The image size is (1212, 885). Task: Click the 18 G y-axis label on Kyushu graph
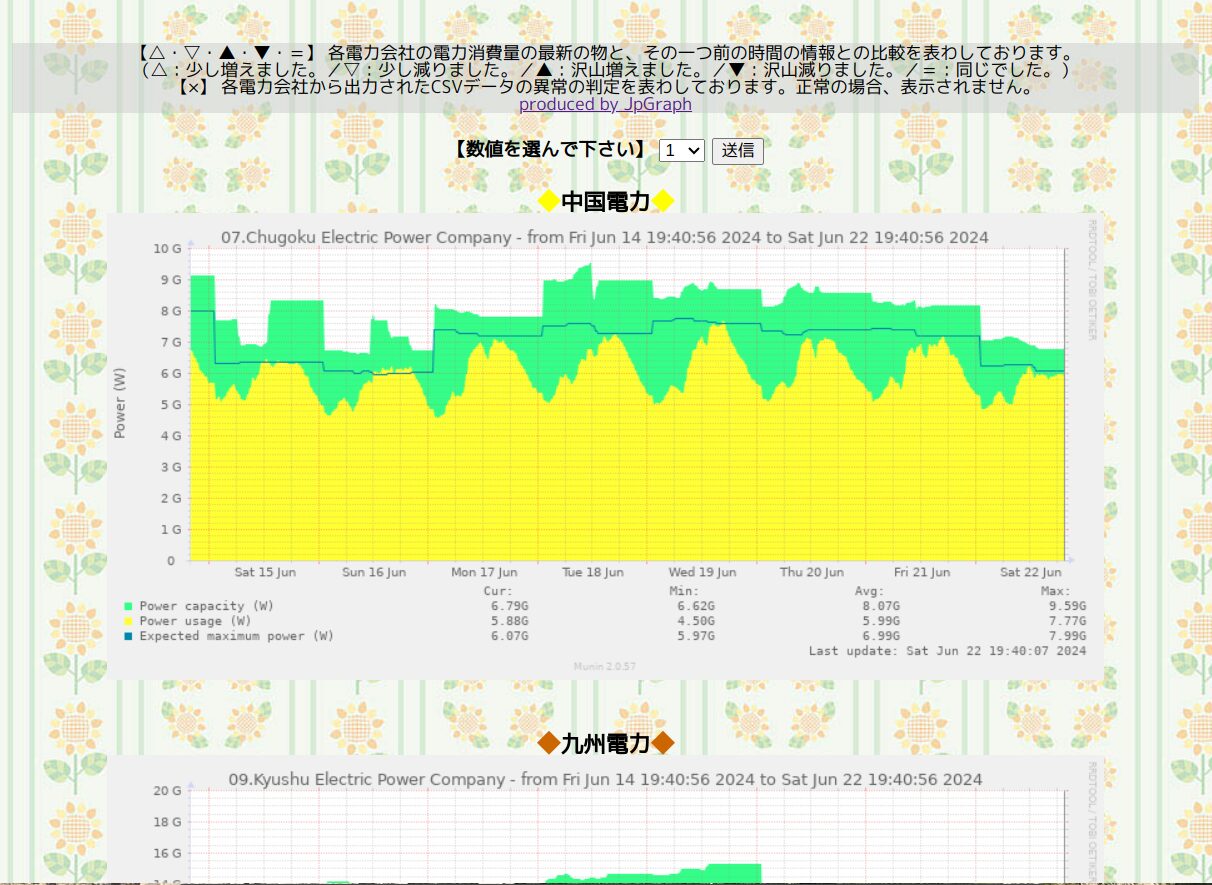coord(166,822)
